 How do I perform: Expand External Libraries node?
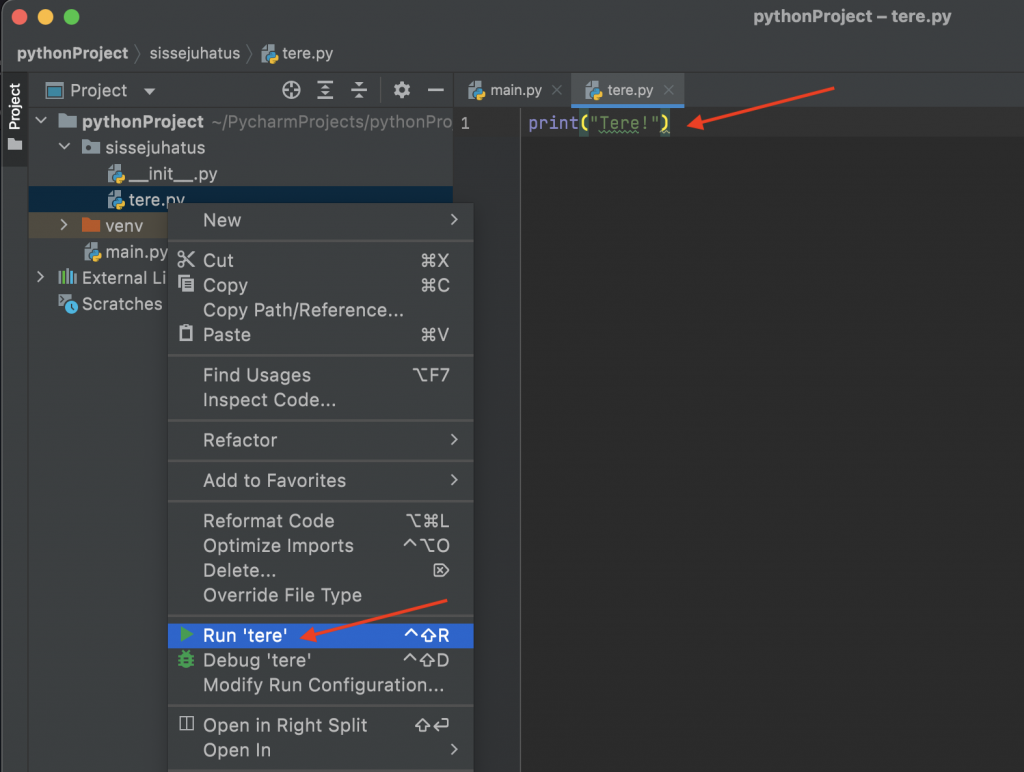40,278
